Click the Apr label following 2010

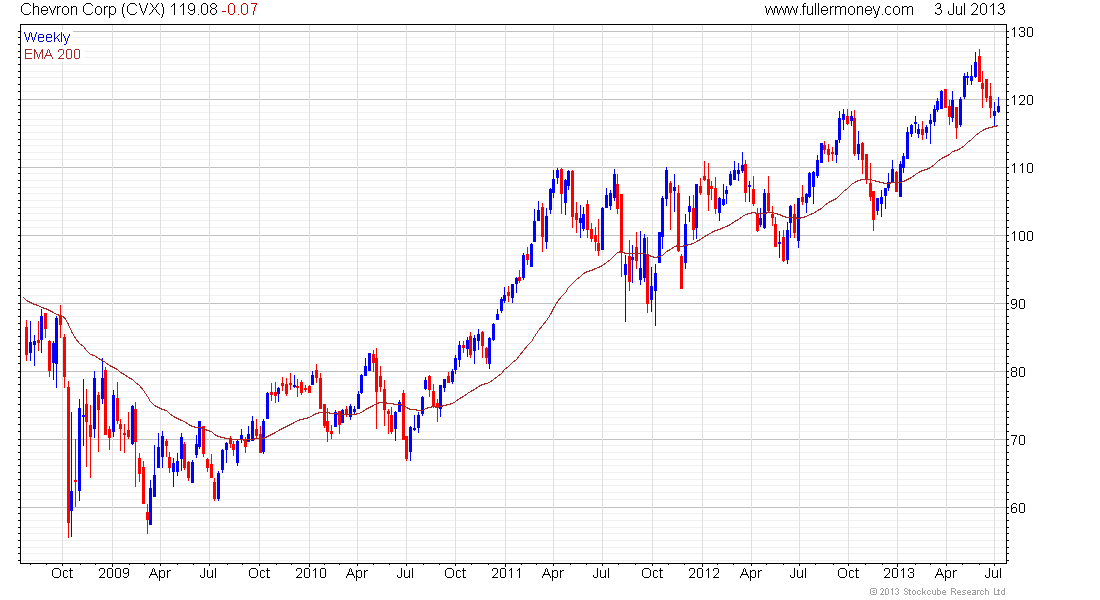coord(357,573)
